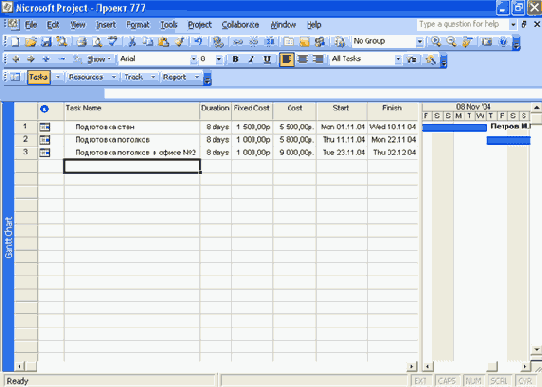Expand the Track guide dropdown
542x387 pixels.
(153, 77)
